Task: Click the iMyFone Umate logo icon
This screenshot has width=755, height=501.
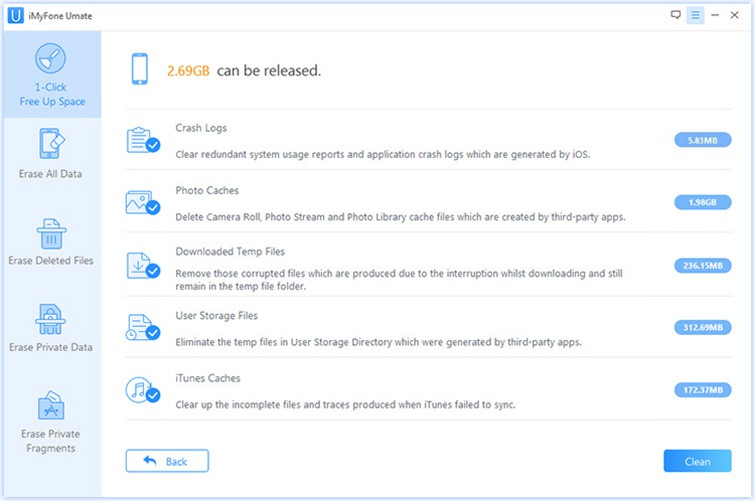Action: tap(15, 15)
